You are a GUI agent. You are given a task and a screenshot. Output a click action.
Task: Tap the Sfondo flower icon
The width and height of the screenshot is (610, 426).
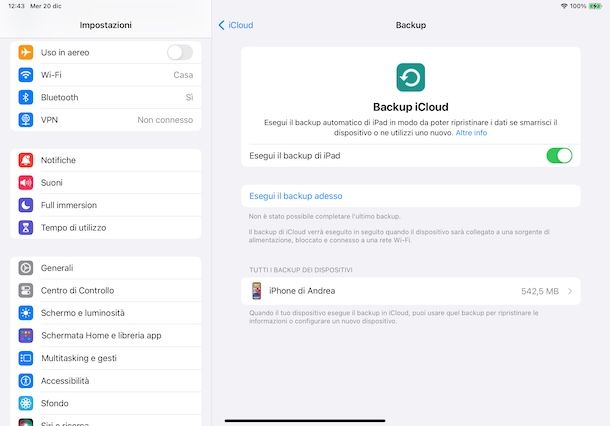point(26,403)
